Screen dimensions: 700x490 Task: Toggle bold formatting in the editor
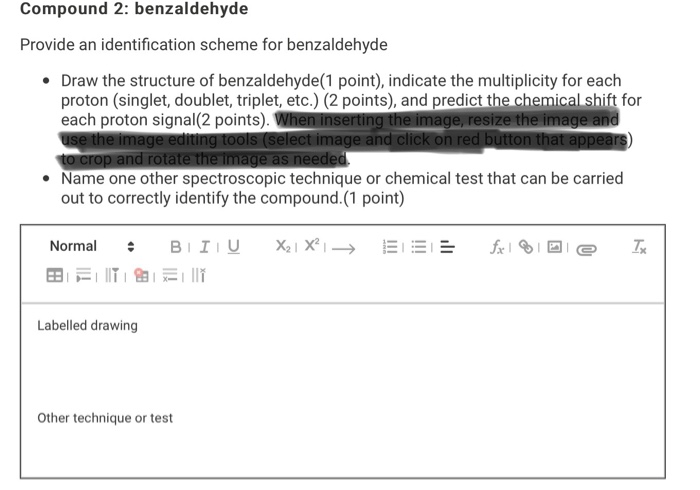175,247
